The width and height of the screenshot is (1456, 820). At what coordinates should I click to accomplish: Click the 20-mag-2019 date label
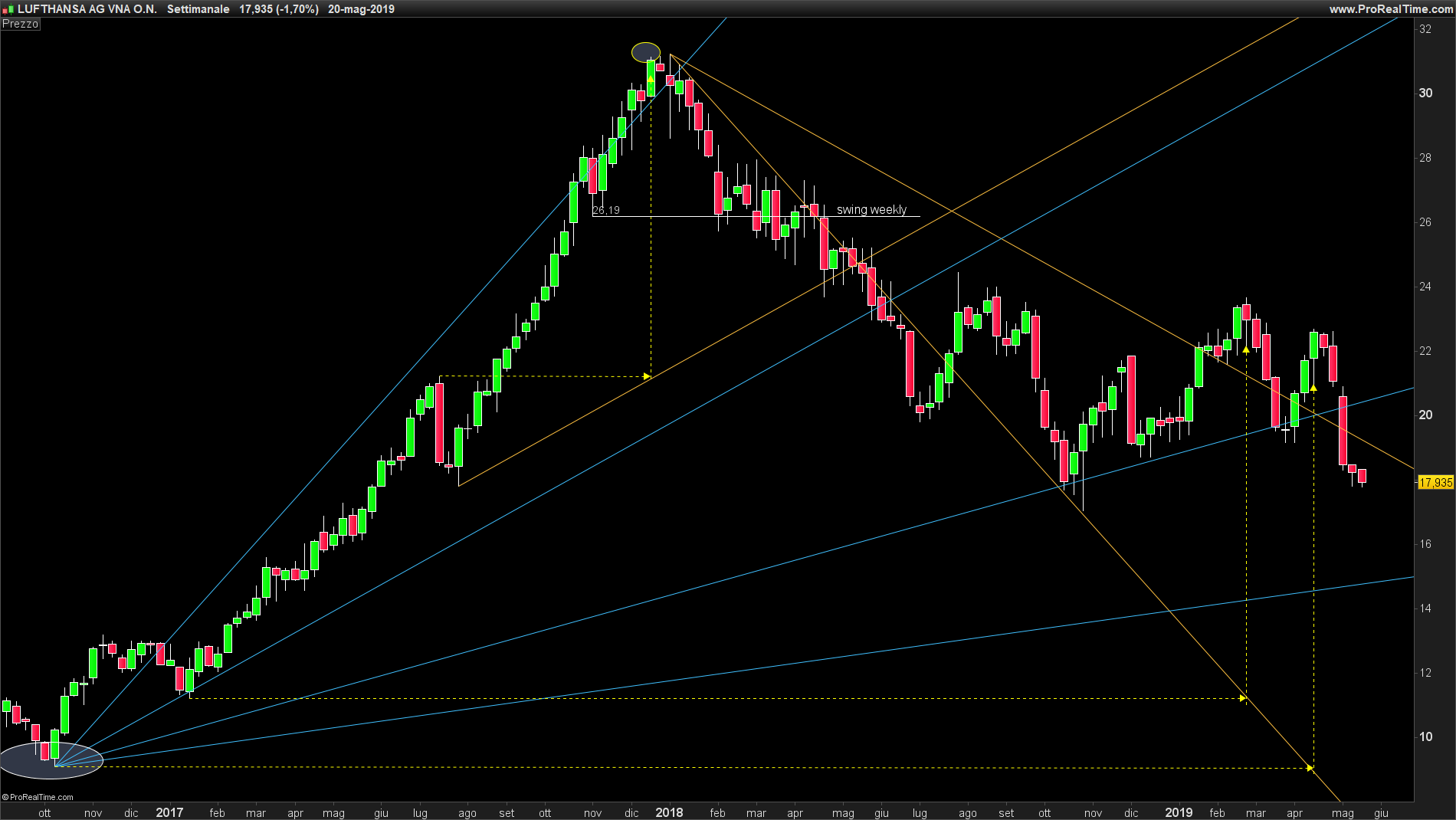pos(361,9)
